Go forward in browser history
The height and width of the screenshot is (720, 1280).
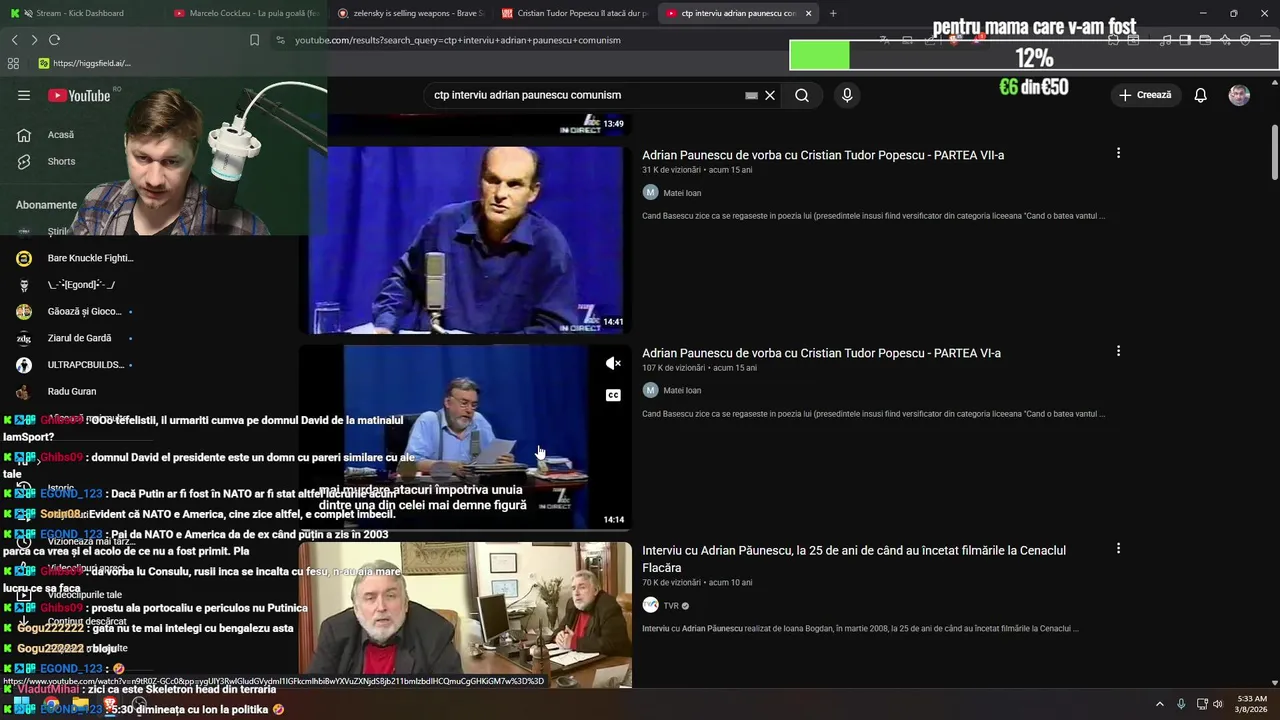[x=34, y=40]
